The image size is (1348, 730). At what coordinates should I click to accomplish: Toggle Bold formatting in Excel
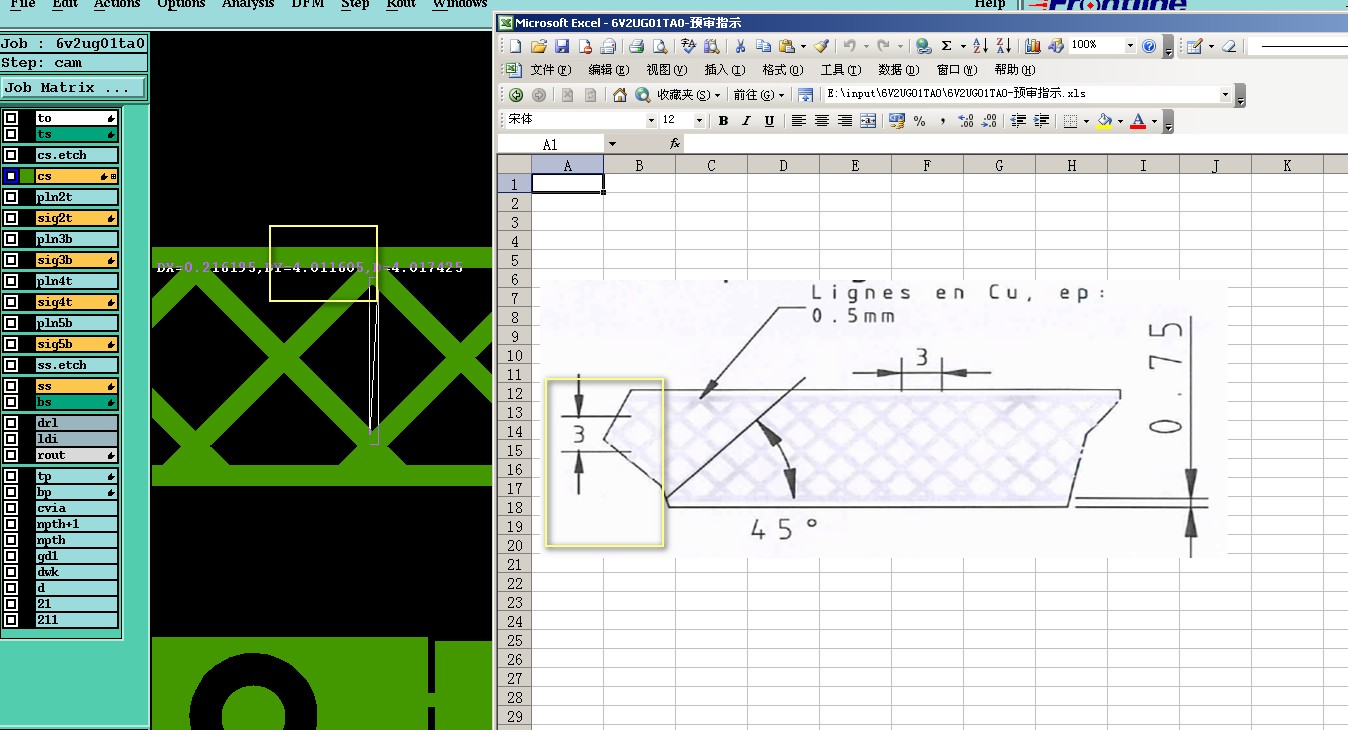tap(723, 121)
